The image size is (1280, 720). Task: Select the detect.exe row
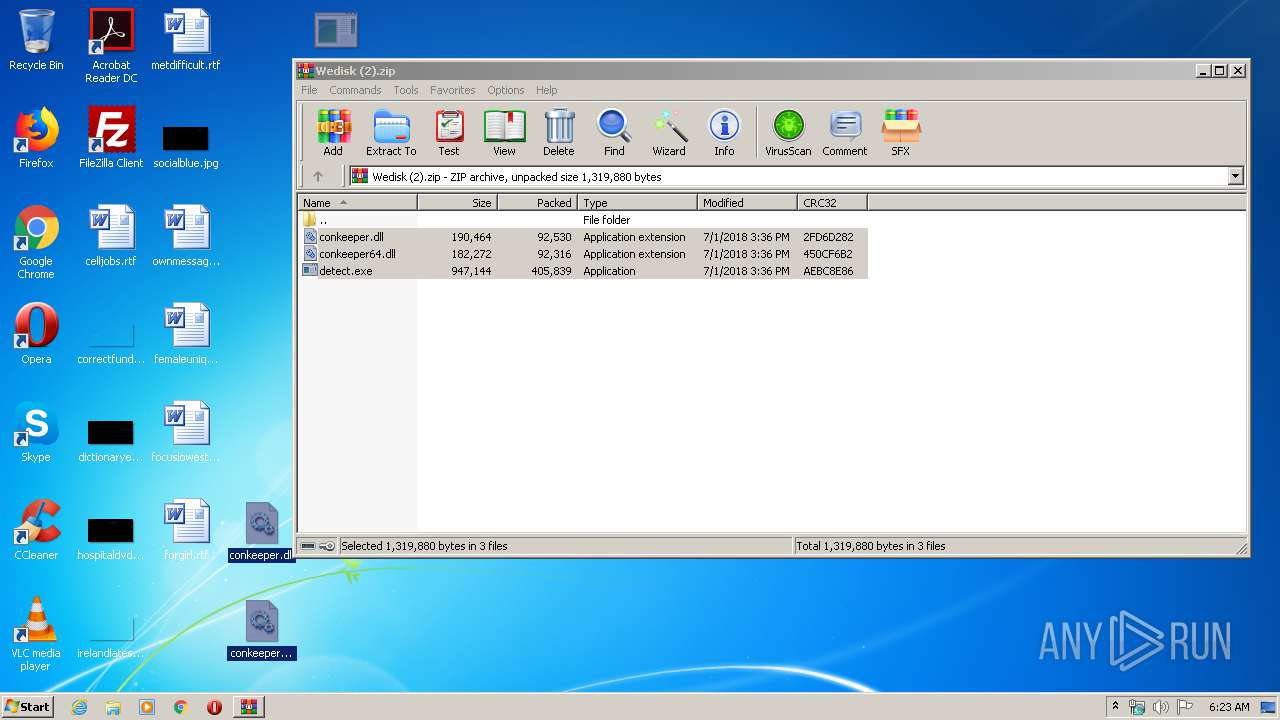pos(583,271)
